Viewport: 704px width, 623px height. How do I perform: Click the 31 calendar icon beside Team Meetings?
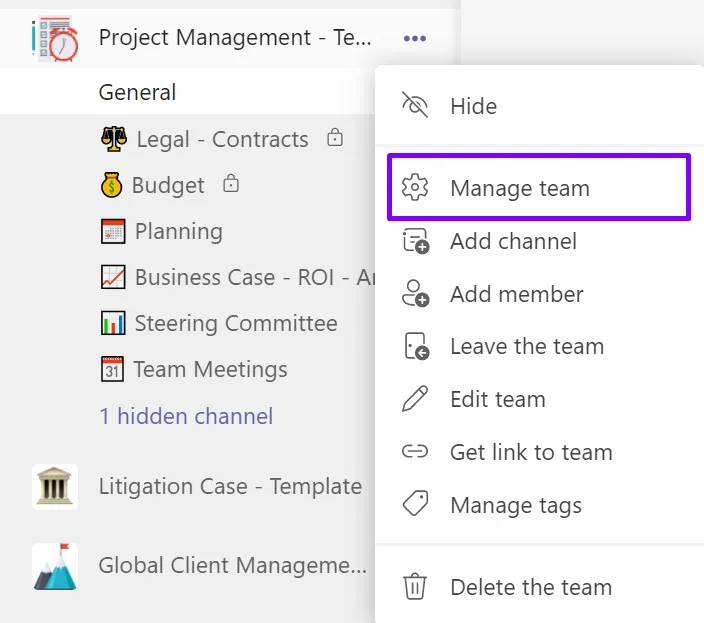point(112,369)
